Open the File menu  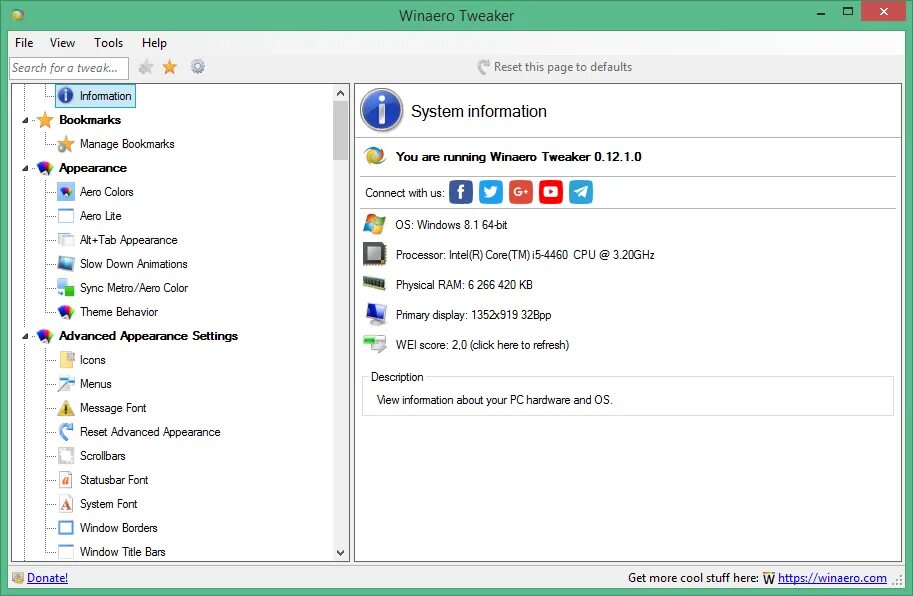(24, 42)
